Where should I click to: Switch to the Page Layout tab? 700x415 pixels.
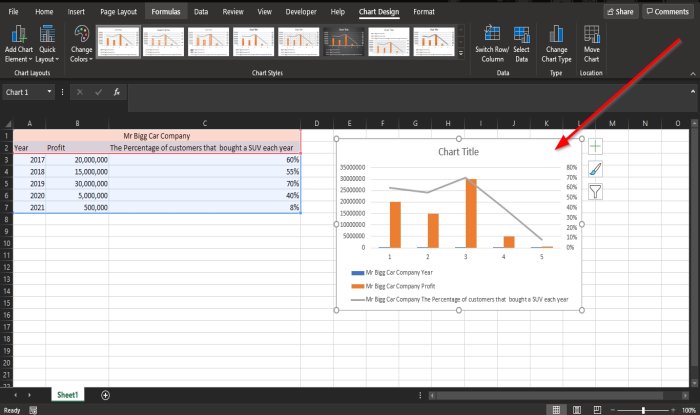coord(116,11)
